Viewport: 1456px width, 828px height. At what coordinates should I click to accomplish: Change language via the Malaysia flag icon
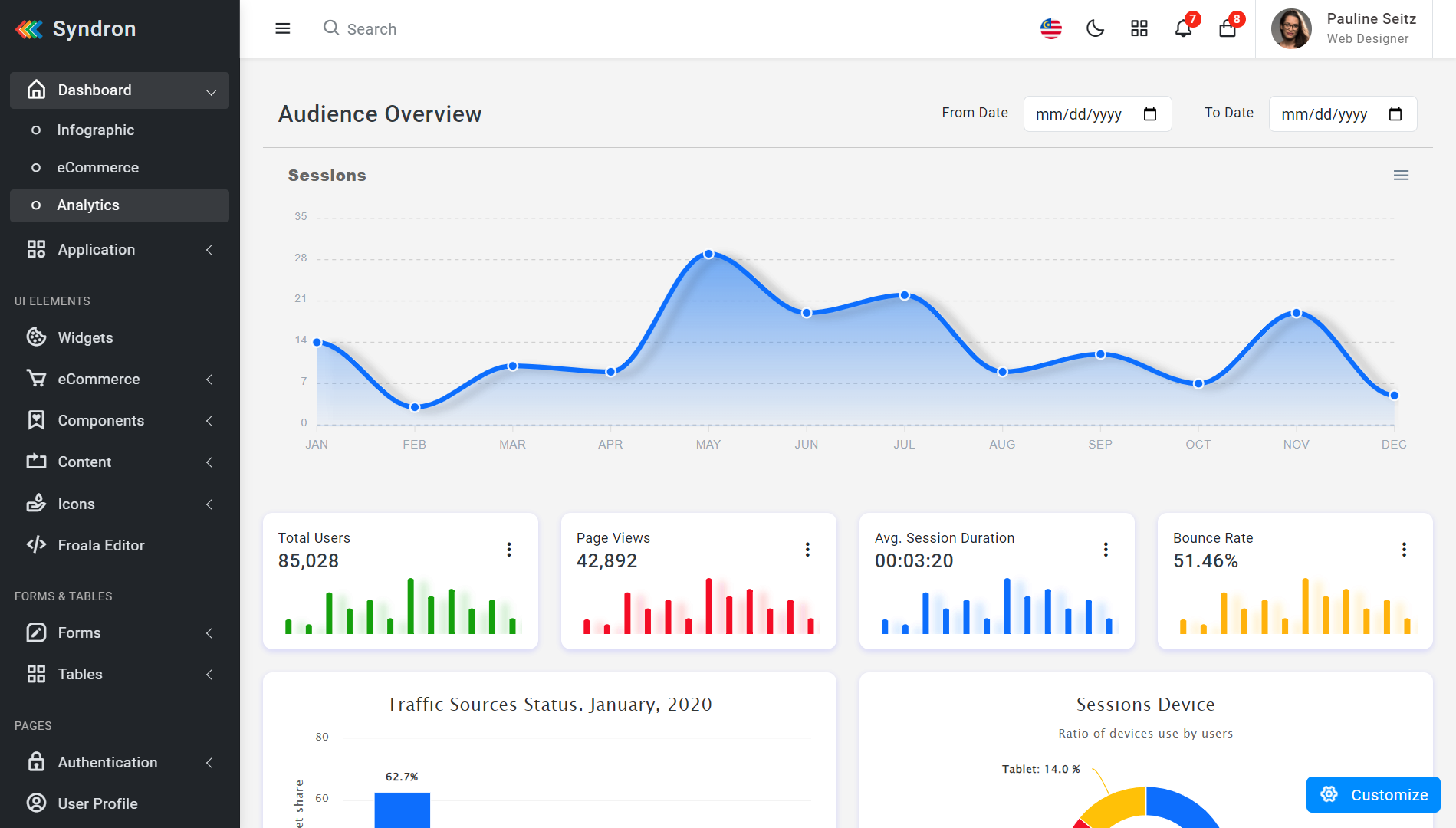[1050, 28]
